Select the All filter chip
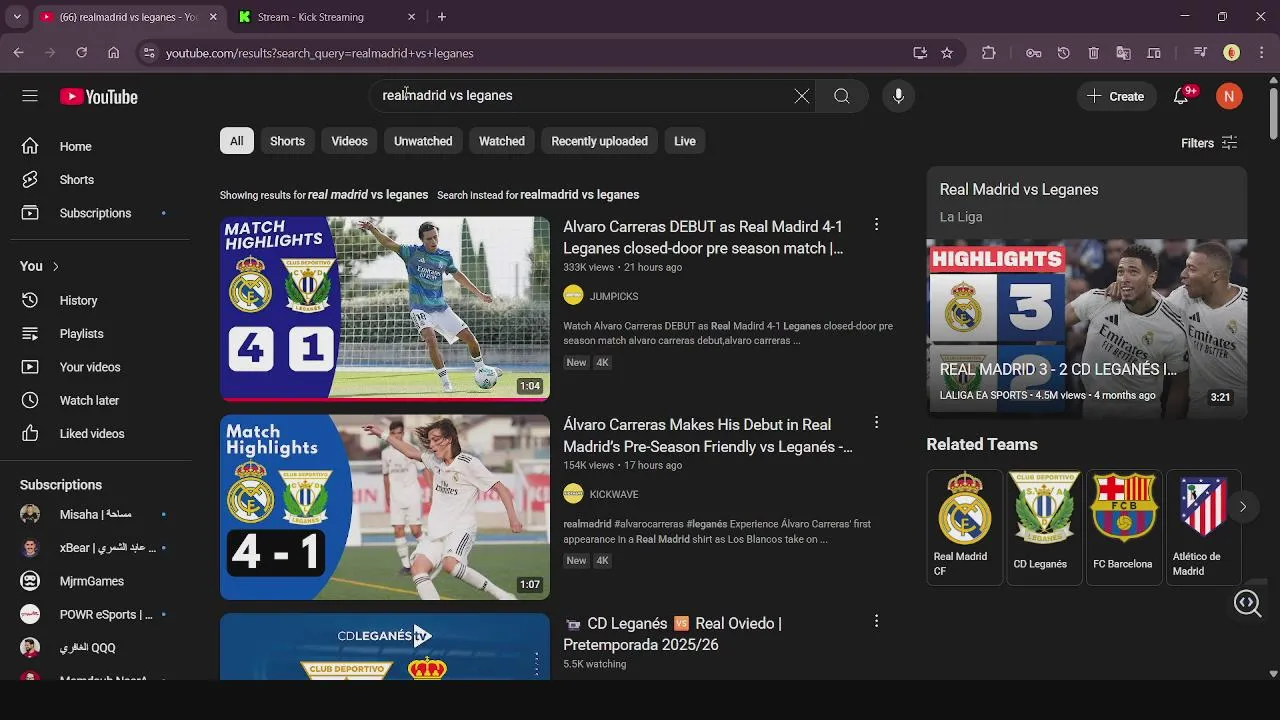The image size is (1280, 720). pos(237,141)
